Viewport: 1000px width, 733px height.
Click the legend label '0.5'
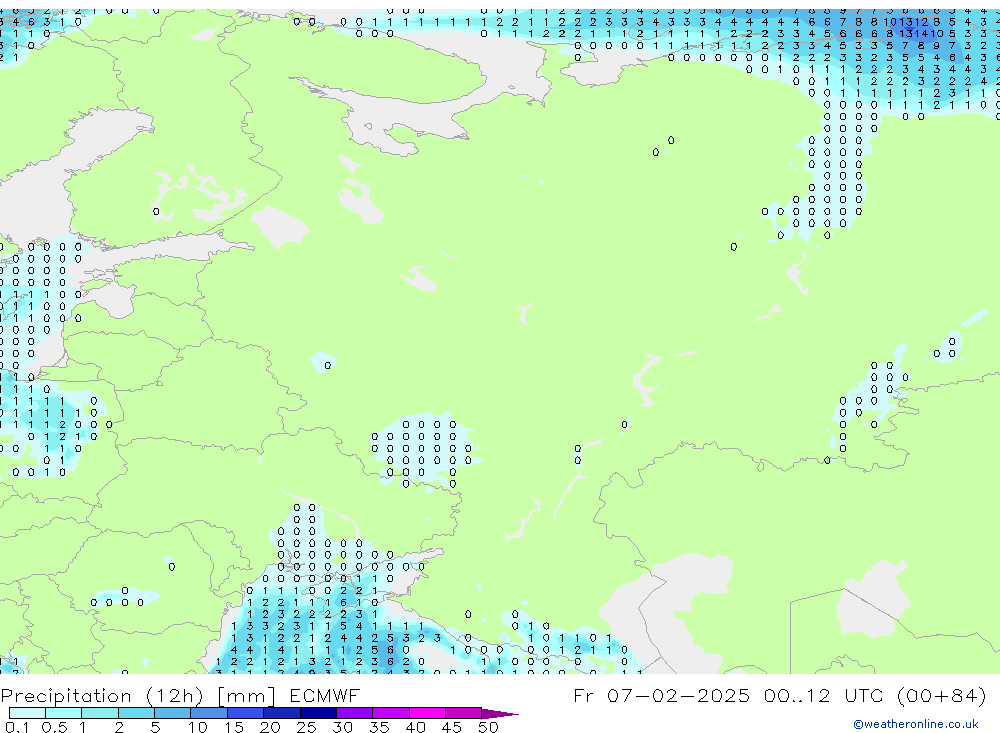[x=54, y=727]
